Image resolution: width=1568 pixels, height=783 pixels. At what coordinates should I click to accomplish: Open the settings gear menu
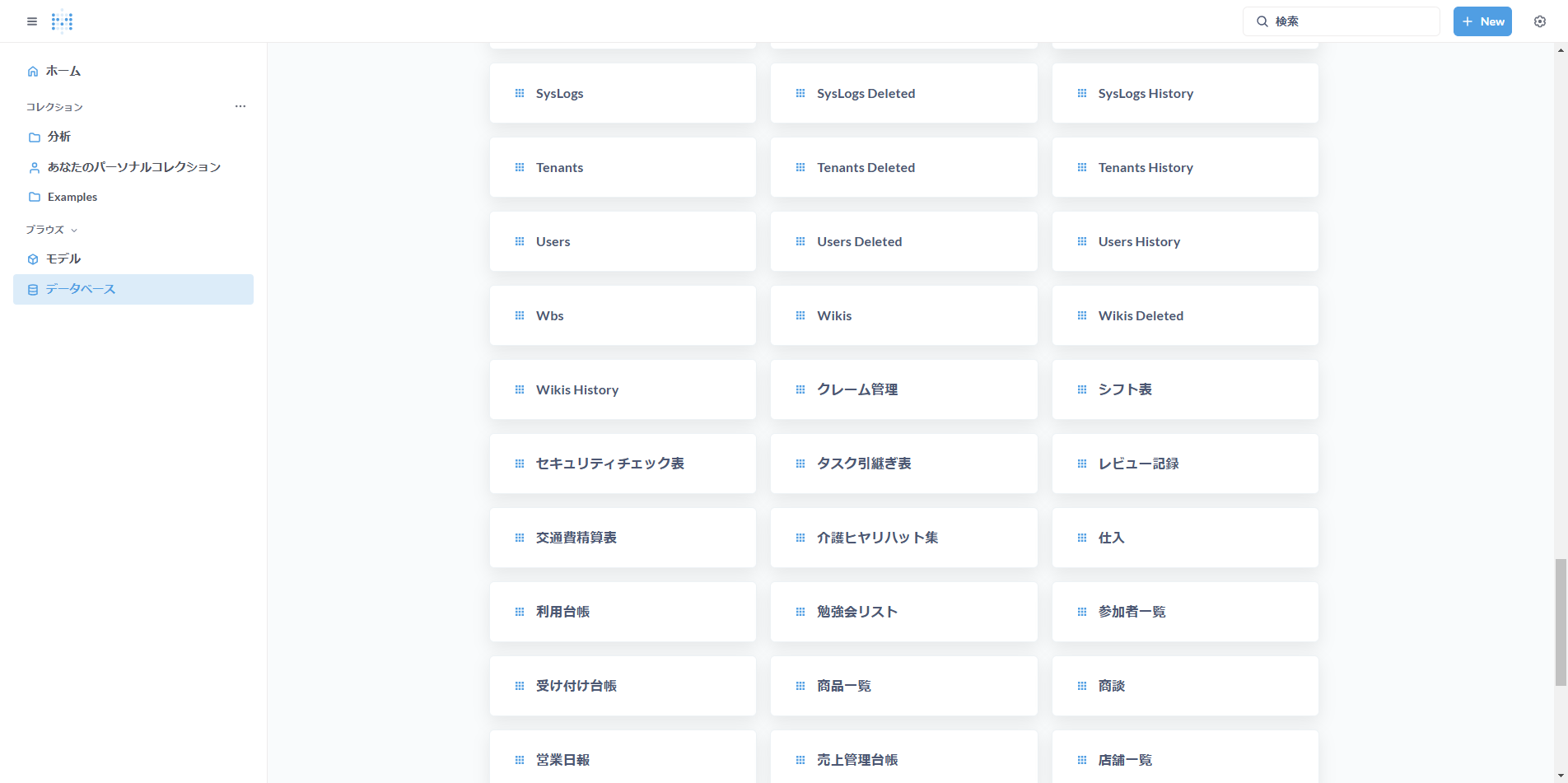click(x=1540, y=21)
